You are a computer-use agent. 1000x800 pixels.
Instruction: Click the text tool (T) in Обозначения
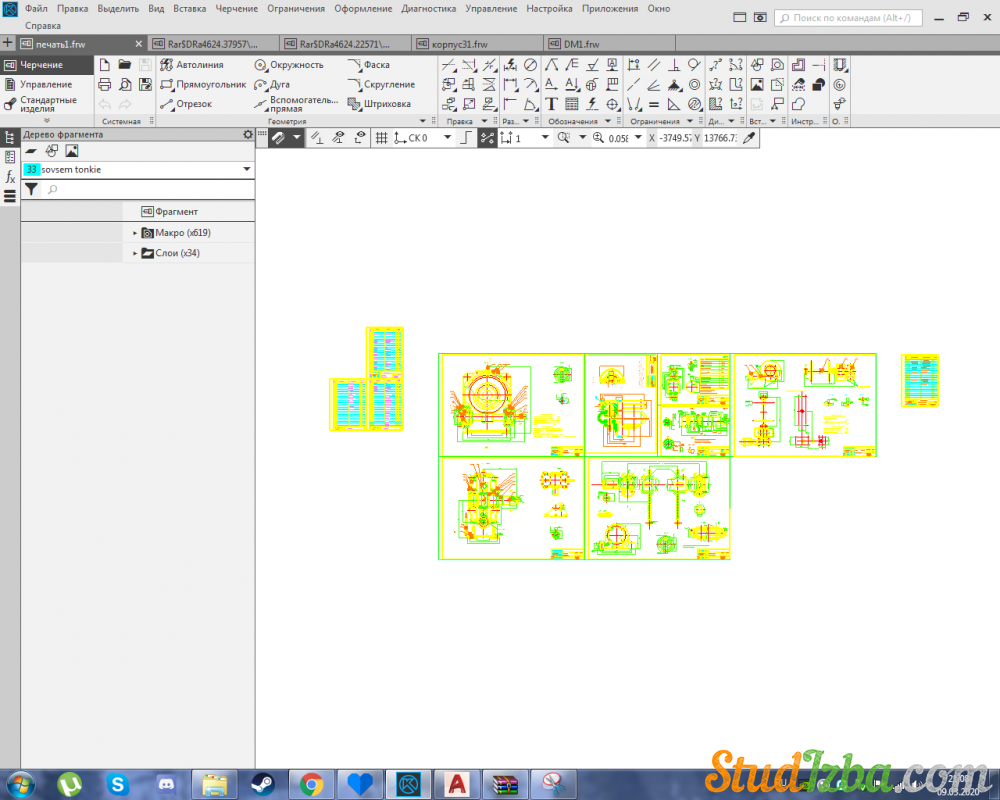pos(551,104)
